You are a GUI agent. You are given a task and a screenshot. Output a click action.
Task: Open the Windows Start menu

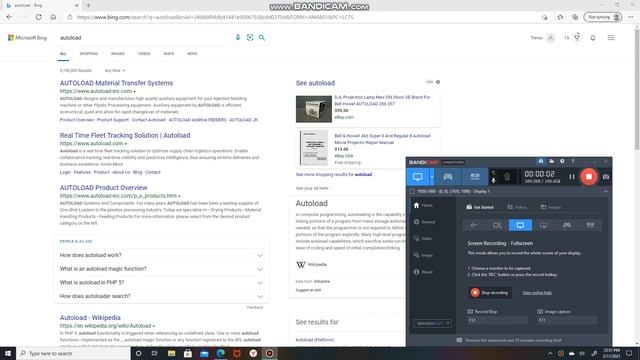[x=8, y=353]
